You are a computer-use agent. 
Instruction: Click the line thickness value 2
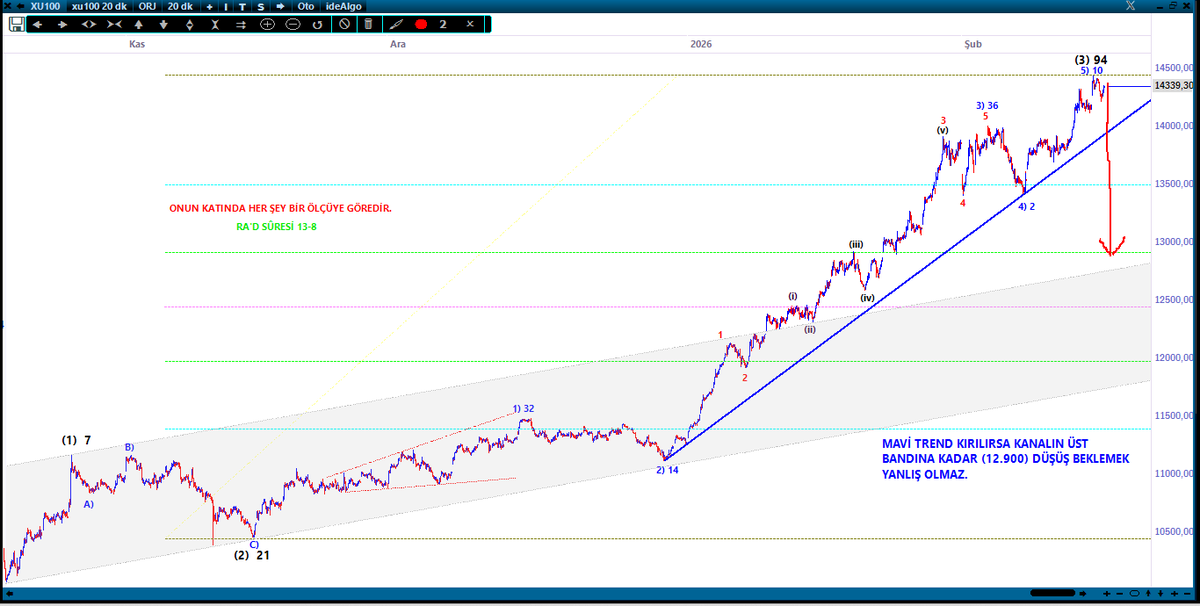click(x=443, y=24)
